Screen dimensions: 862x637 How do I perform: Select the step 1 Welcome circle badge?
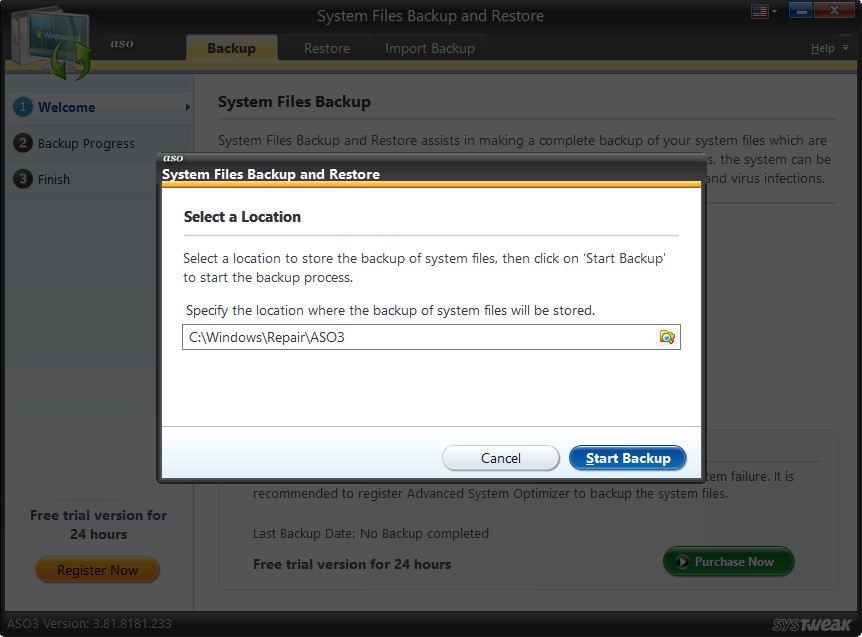tap(21, 107)
